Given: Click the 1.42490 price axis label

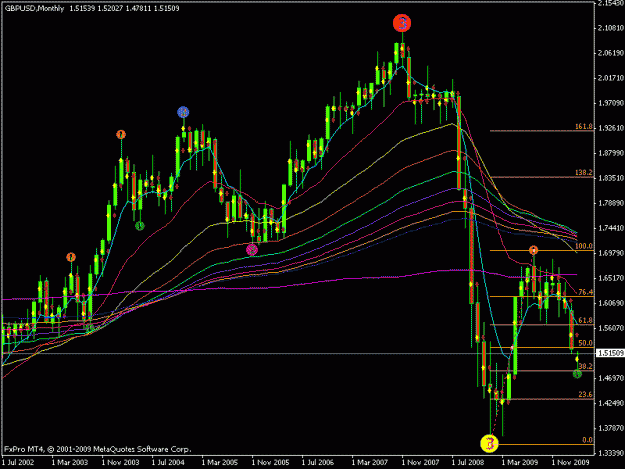Looking at the screenshot, I should [x=611, y=403].
